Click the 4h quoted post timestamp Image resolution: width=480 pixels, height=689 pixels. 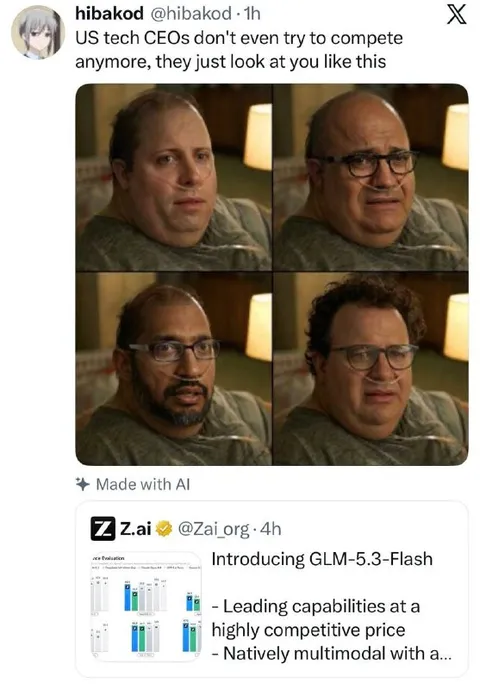[x=270, y=529]
